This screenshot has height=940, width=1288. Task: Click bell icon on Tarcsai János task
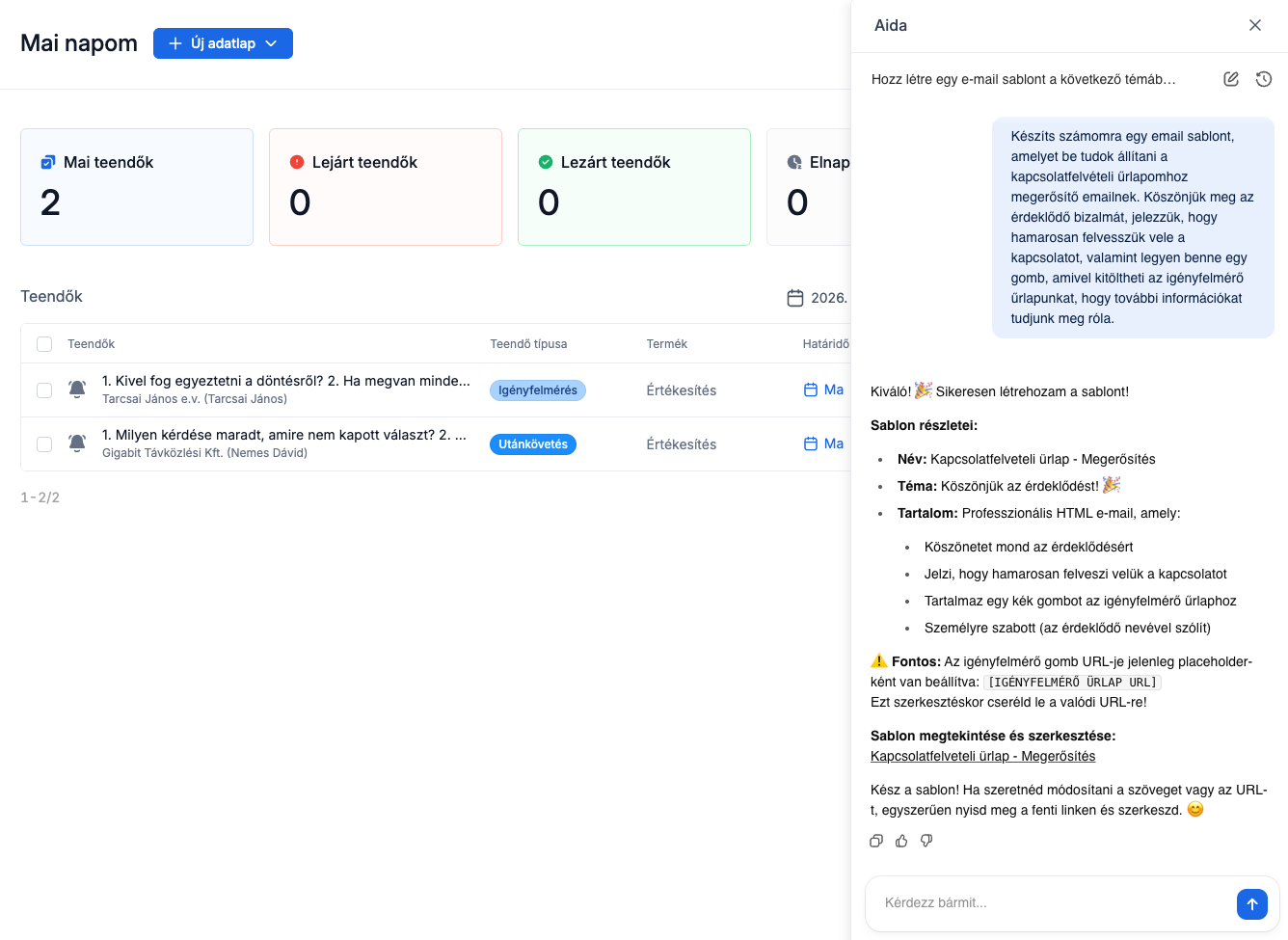pos(77,389)
